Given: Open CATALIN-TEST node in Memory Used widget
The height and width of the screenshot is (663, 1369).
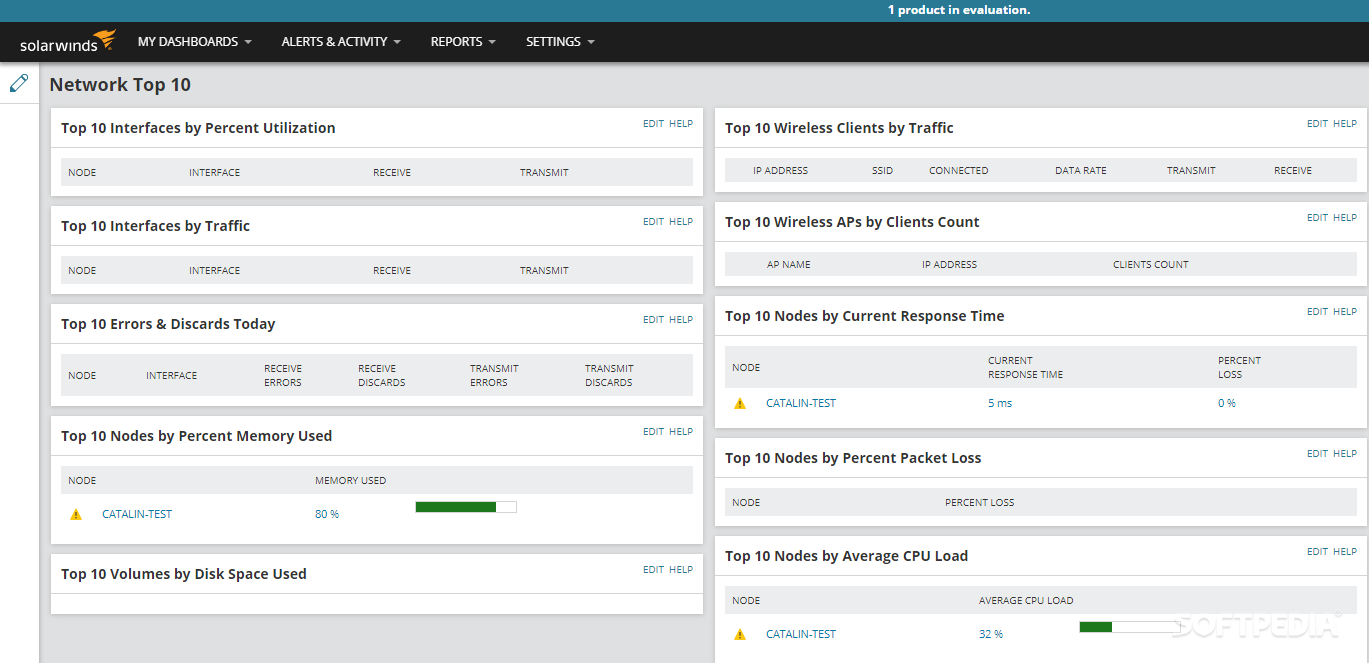Looking at the screenshot, I should [x=137, y=514].
